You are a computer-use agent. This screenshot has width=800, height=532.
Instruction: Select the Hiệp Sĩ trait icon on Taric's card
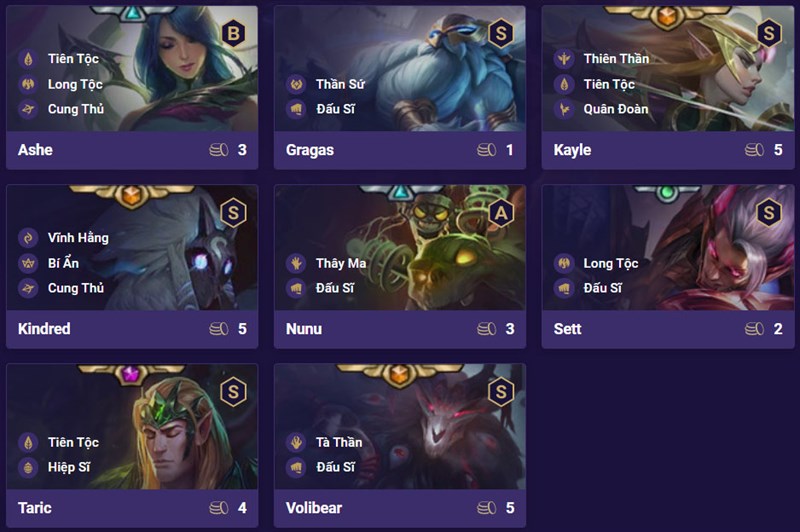click(29, 467)
